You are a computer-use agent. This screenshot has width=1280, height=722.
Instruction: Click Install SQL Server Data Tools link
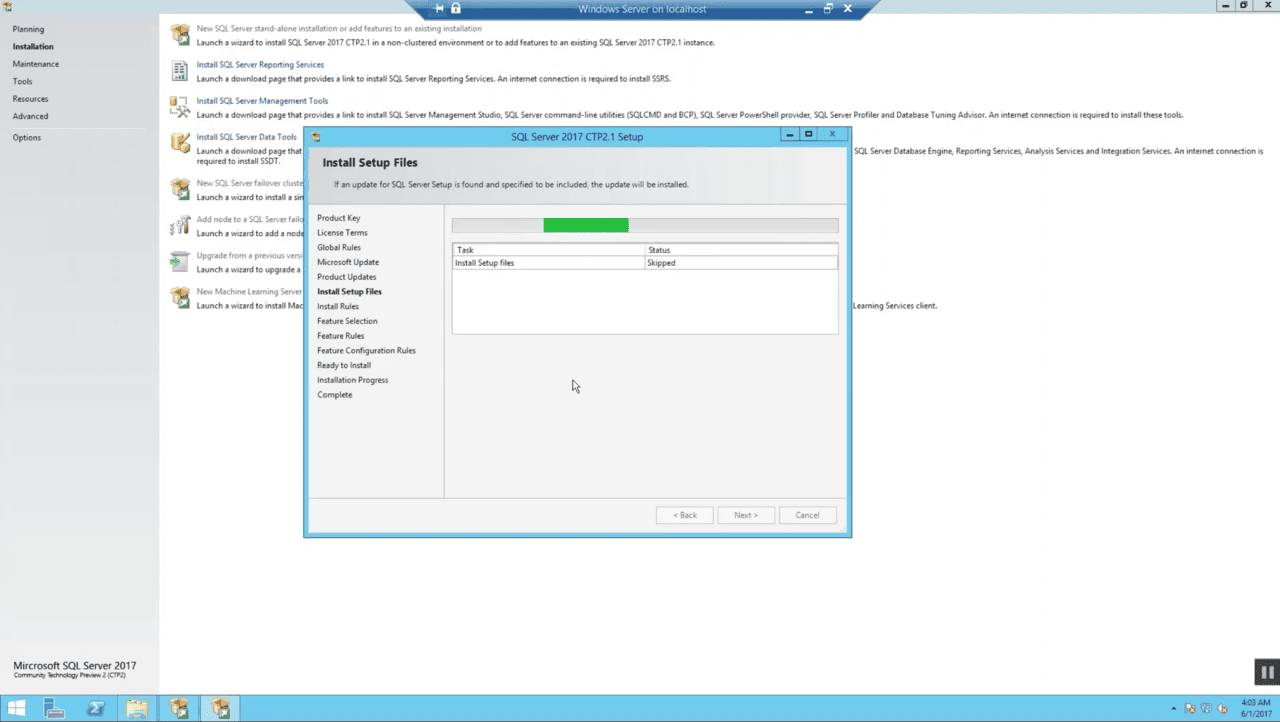[x=247, y=137]
